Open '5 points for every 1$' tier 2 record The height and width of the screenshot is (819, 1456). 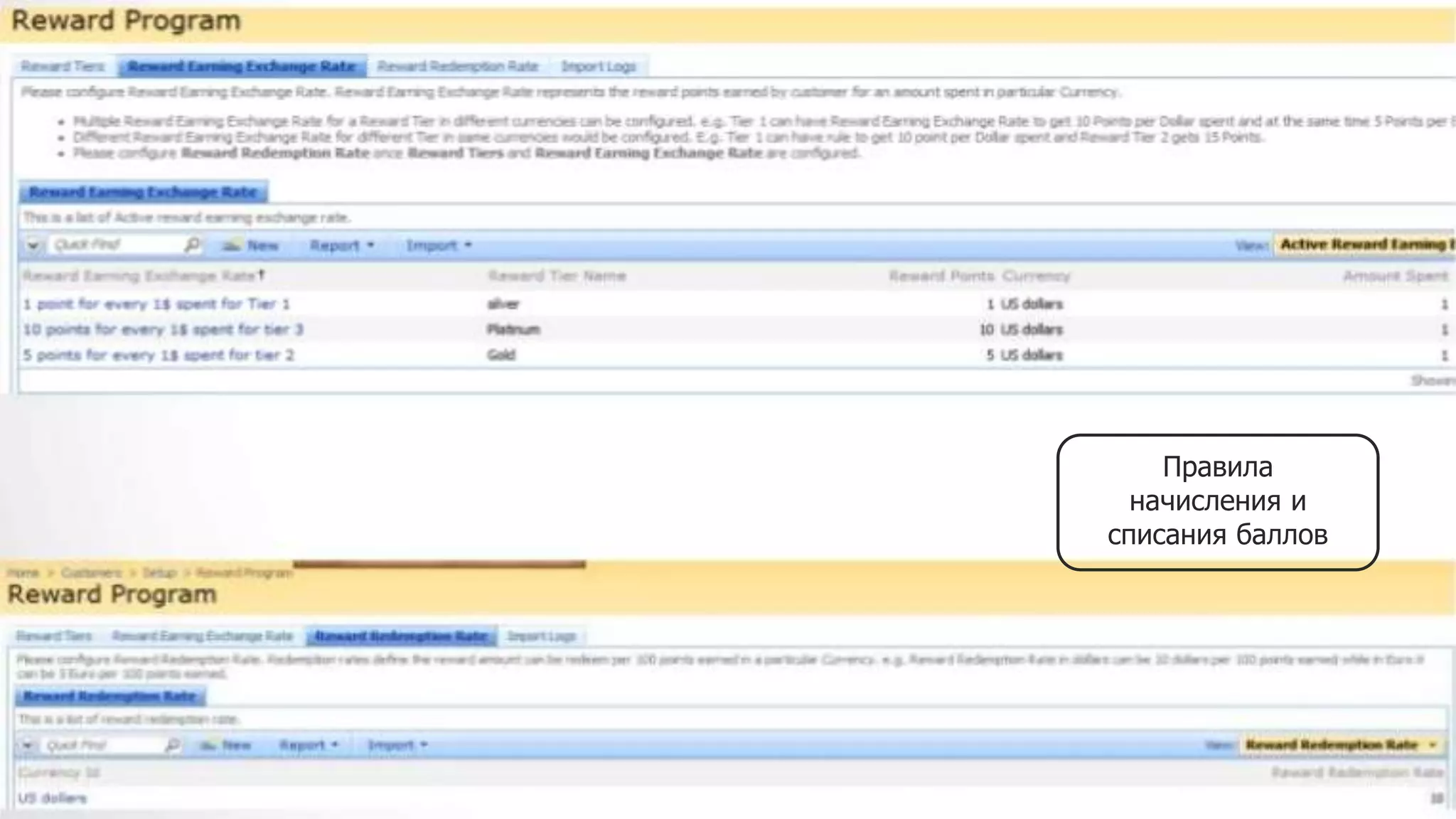tap(158, 355)
